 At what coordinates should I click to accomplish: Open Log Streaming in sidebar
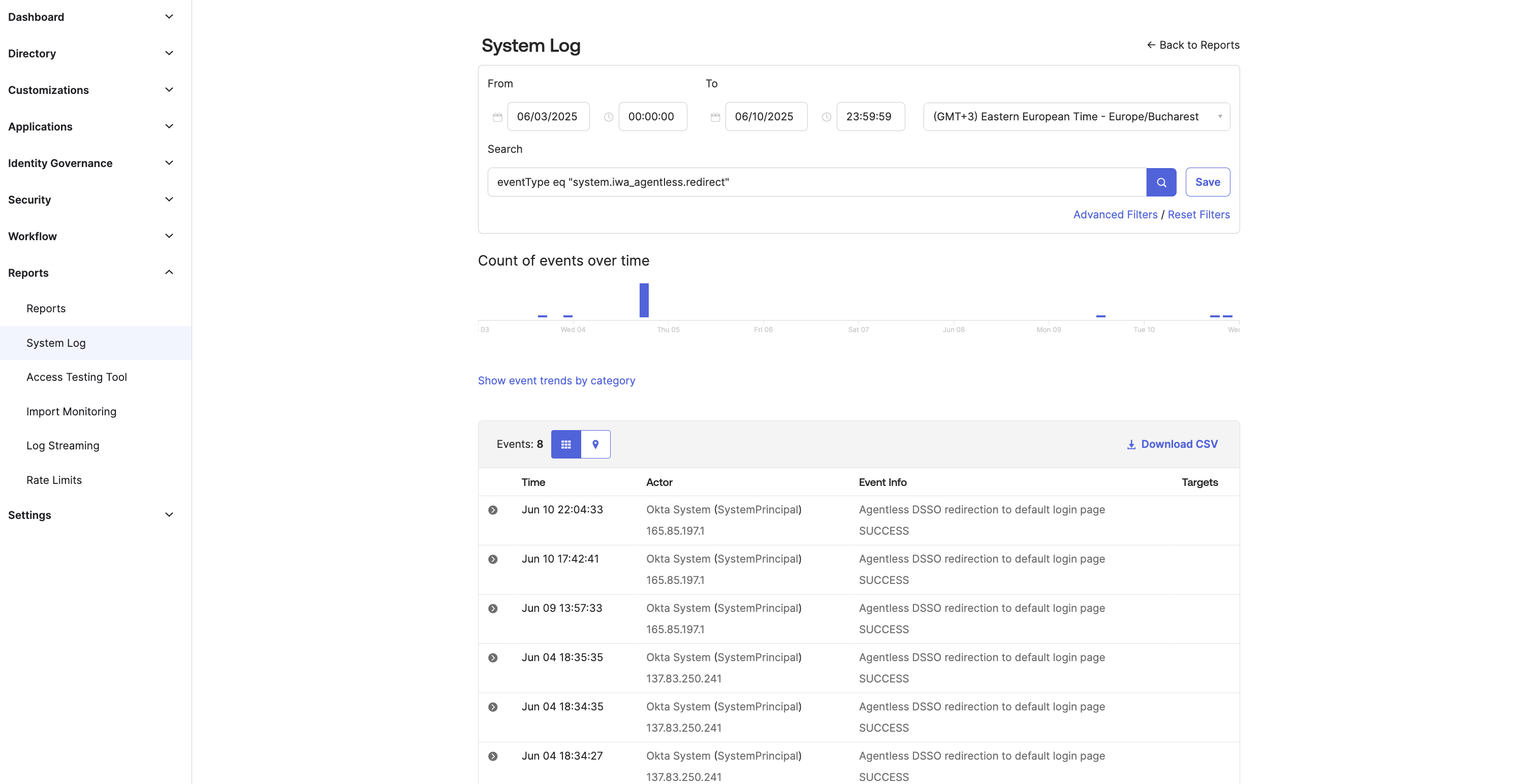pyautogui.click(x=62, y=445)
